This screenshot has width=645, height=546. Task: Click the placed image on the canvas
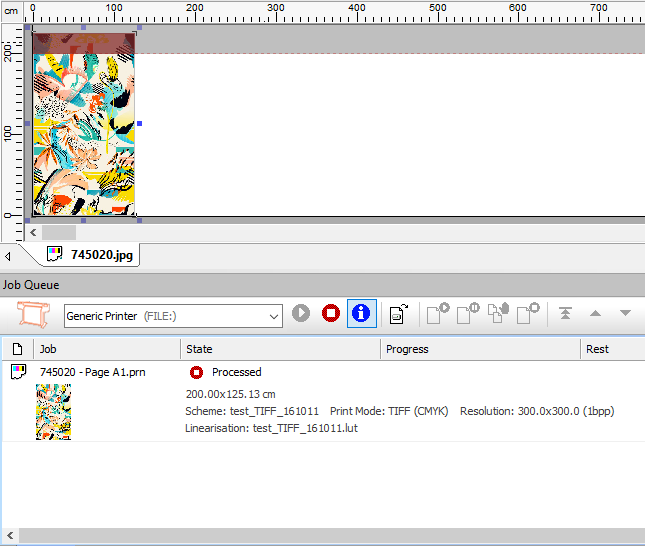click(x=84, y=124)
